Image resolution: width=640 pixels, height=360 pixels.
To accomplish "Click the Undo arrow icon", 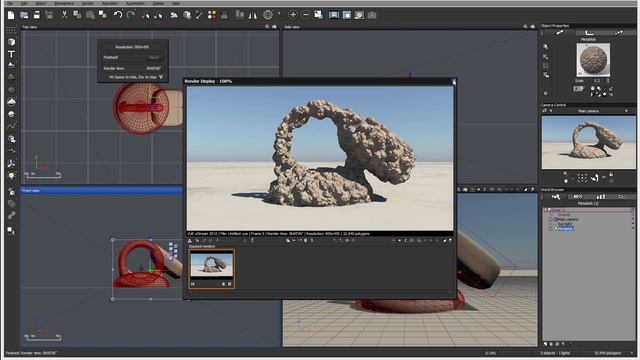I will click(118, 15).
